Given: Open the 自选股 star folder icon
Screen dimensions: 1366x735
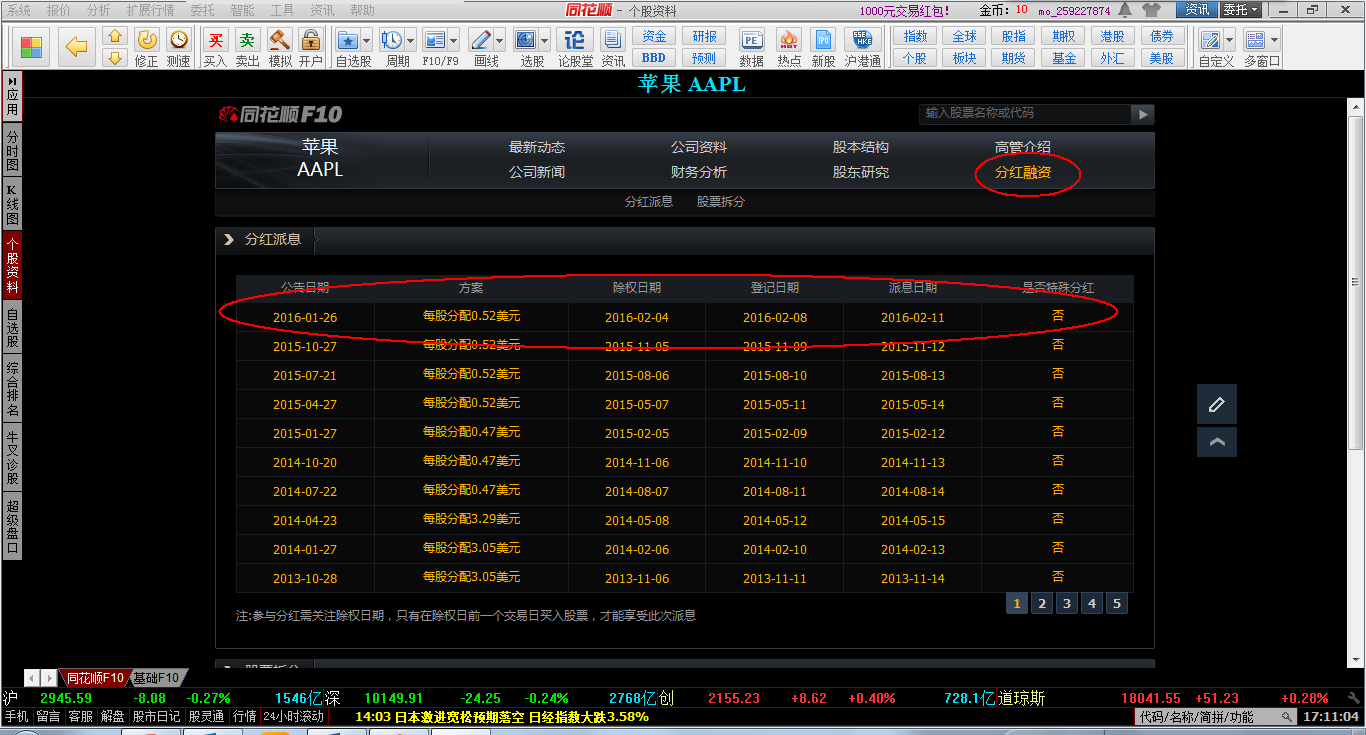Looking at the screenshot, I should tap(347, 40).
